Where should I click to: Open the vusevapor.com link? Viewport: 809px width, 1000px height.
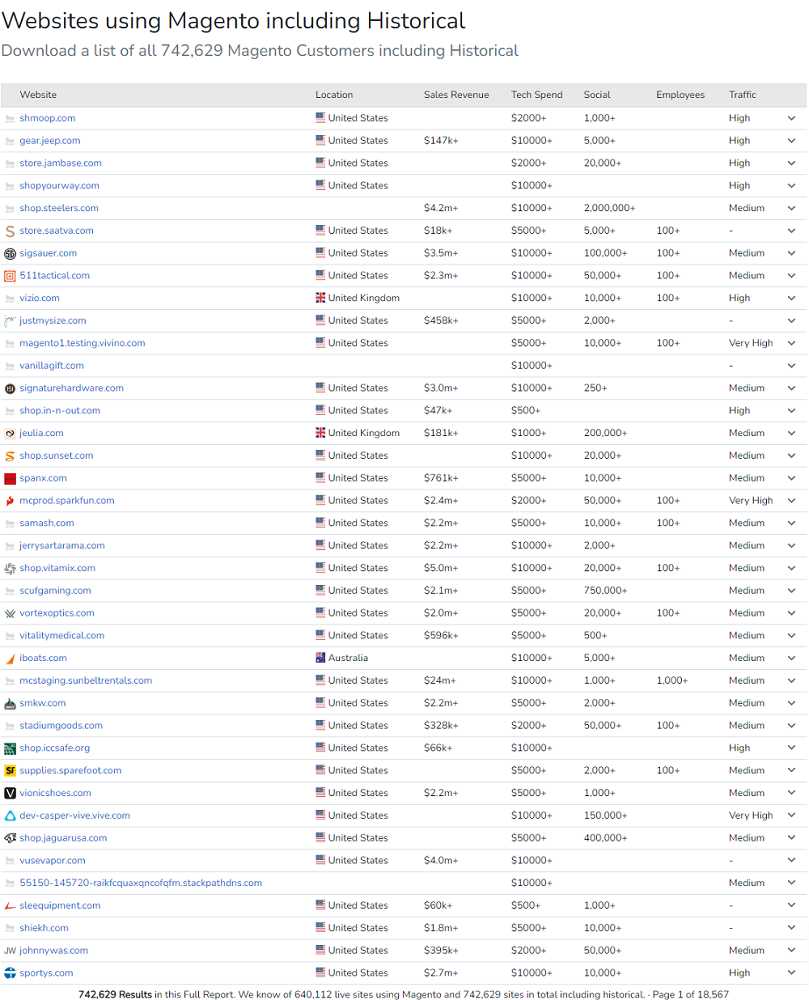click(52, 860)
